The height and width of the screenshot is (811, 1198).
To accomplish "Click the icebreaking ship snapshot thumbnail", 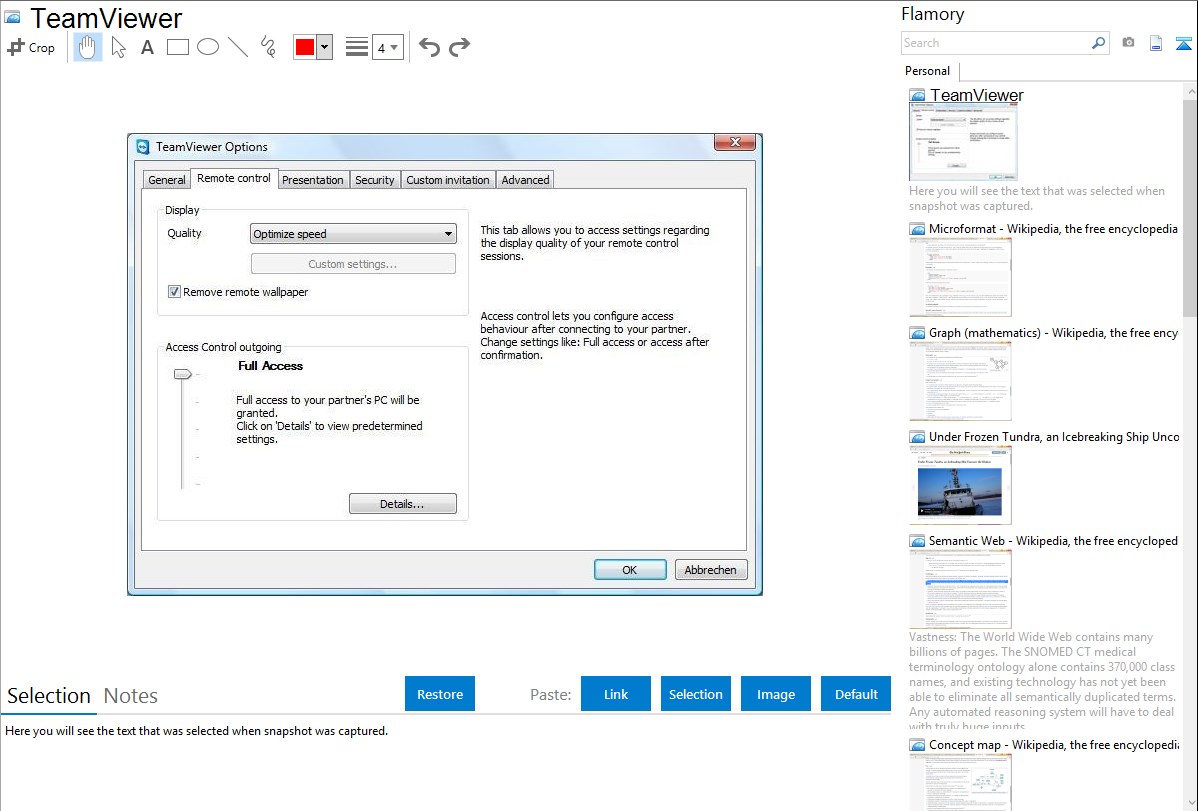I will pyautogui.click(x=960, y=485).
